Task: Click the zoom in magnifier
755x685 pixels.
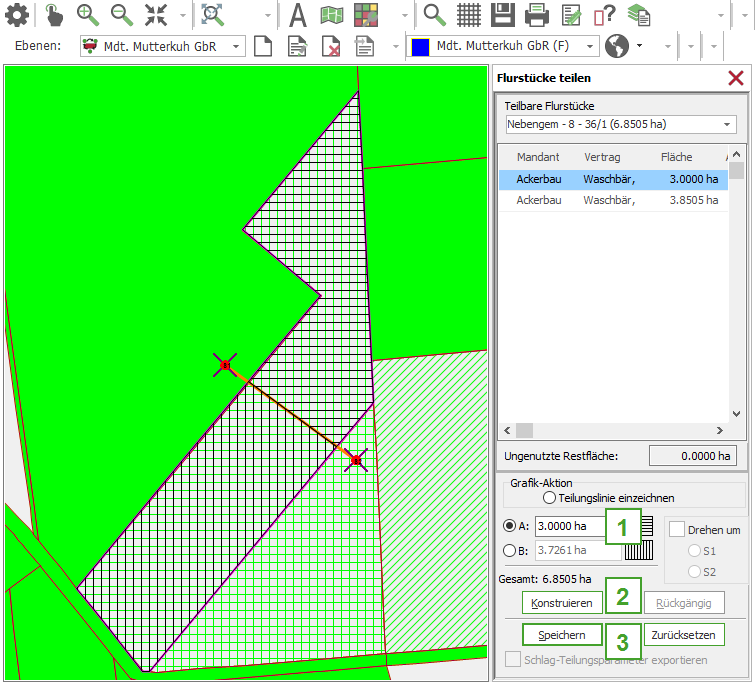Action: 88,14
